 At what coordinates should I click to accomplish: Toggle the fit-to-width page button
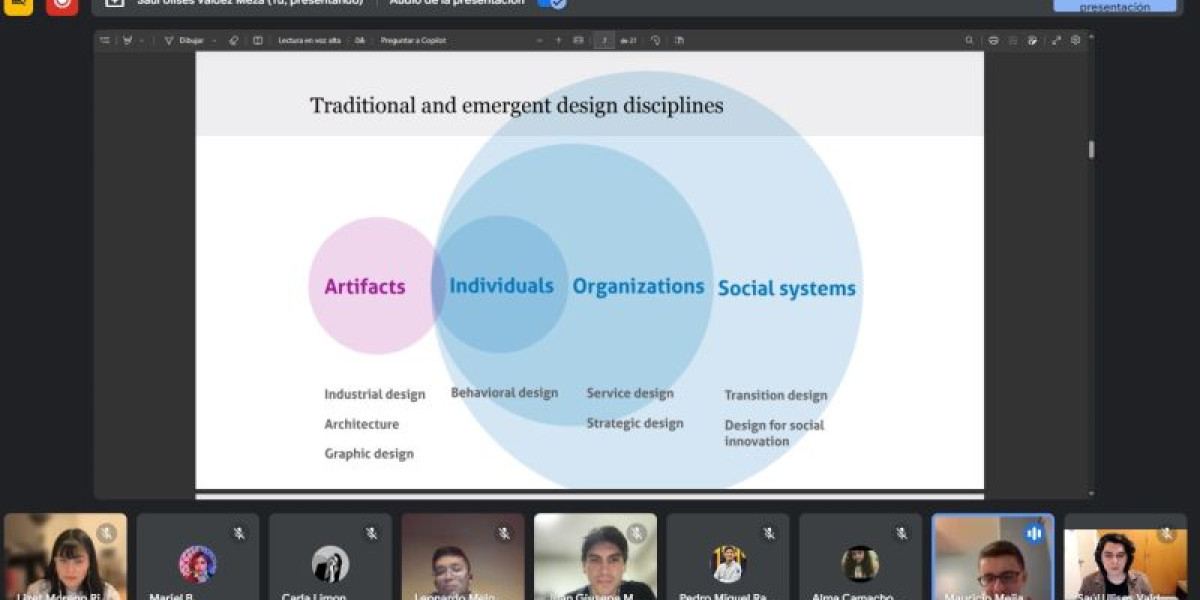click(578, 41)
